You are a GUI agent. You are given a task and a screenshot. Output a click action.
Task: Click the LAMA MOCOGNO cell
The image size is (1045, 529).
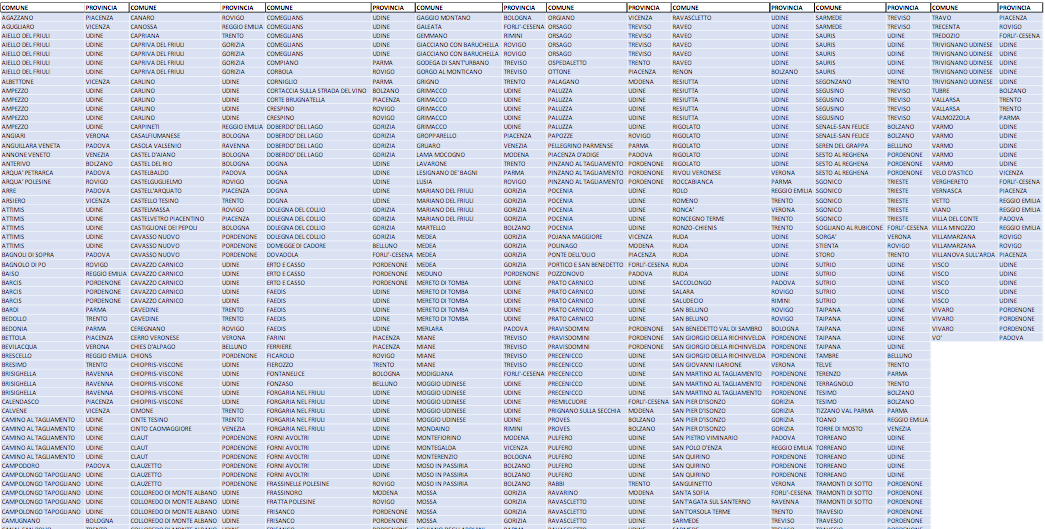(x=439, y=155)
